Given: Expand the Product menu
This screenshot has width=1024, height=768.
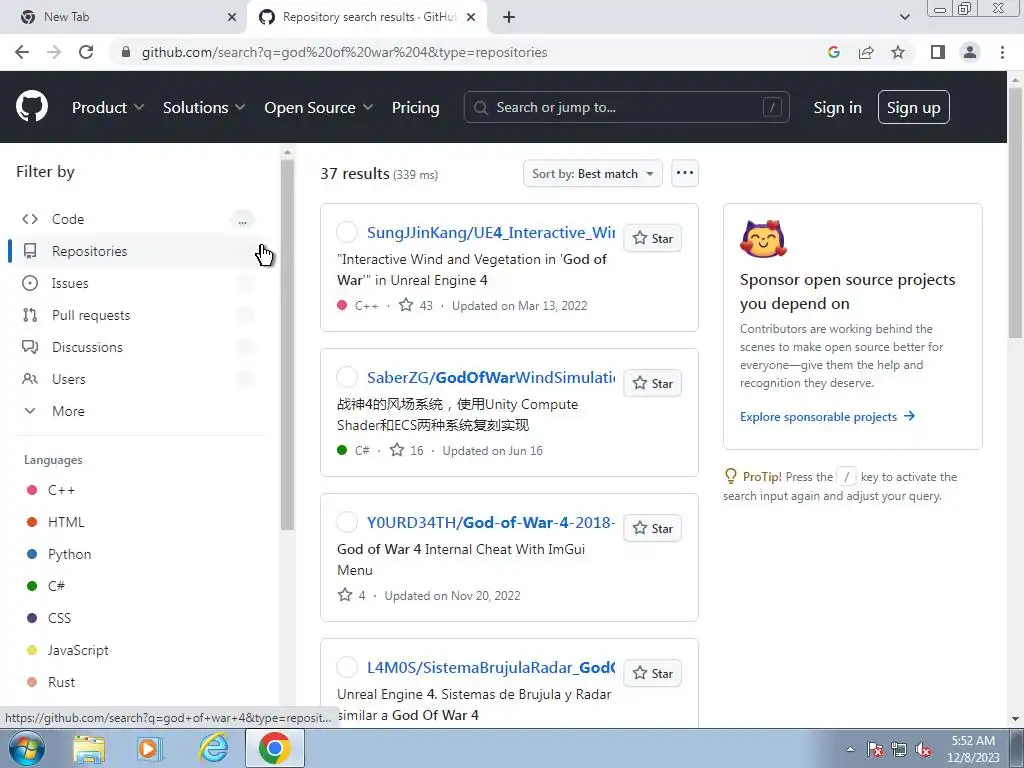Looking at the screenshot, I should 108,107.
